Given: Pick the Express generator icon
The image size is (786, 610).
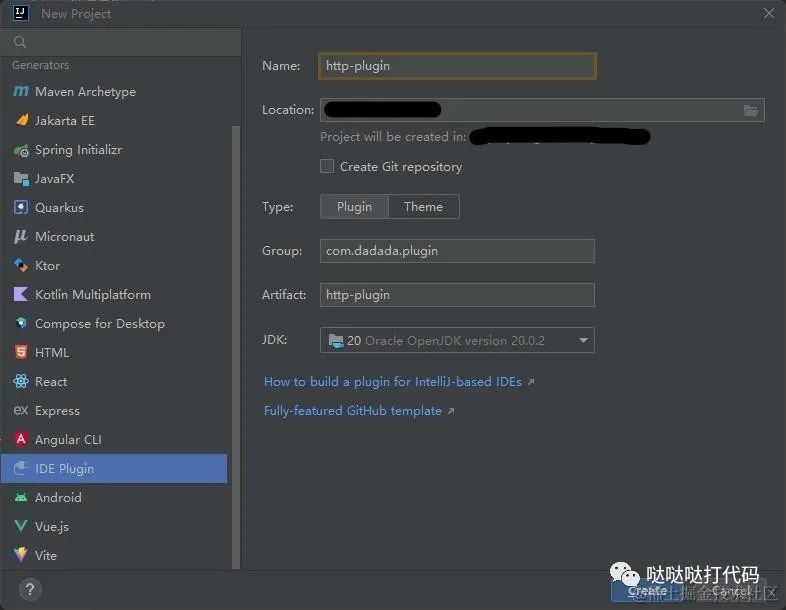Looking at the screenshot, I should (x=21, y=411).
